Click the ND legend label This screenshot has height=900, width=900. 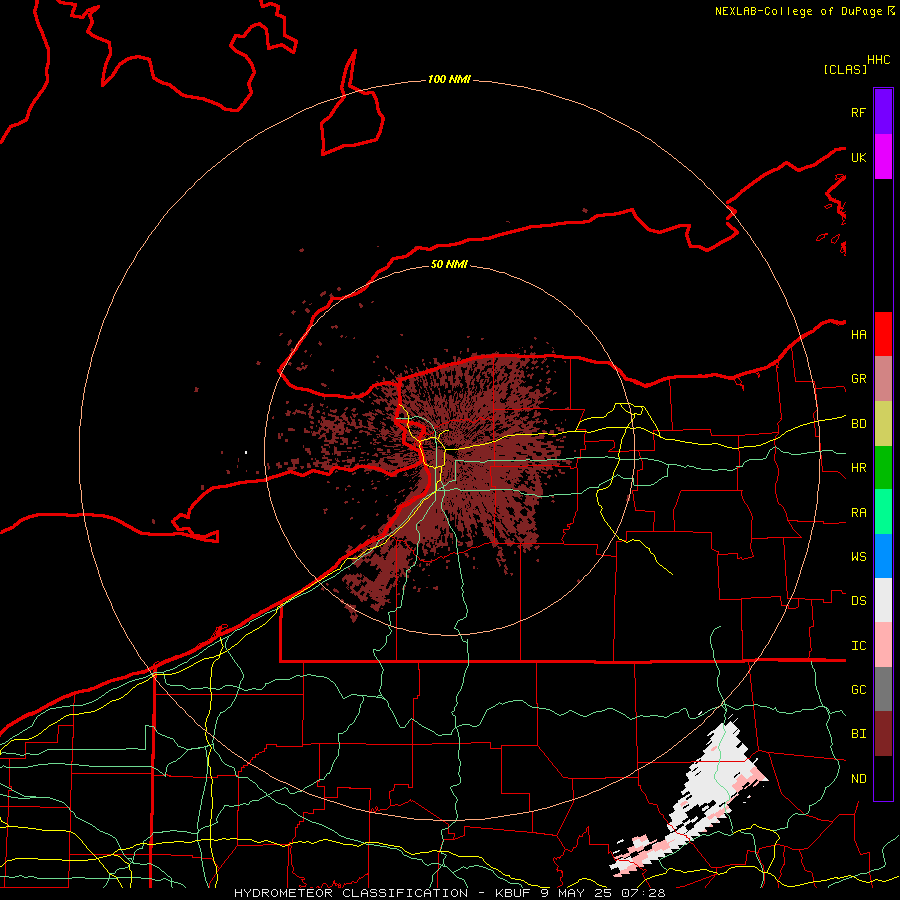pyautogui.click(x=858, y=778)
